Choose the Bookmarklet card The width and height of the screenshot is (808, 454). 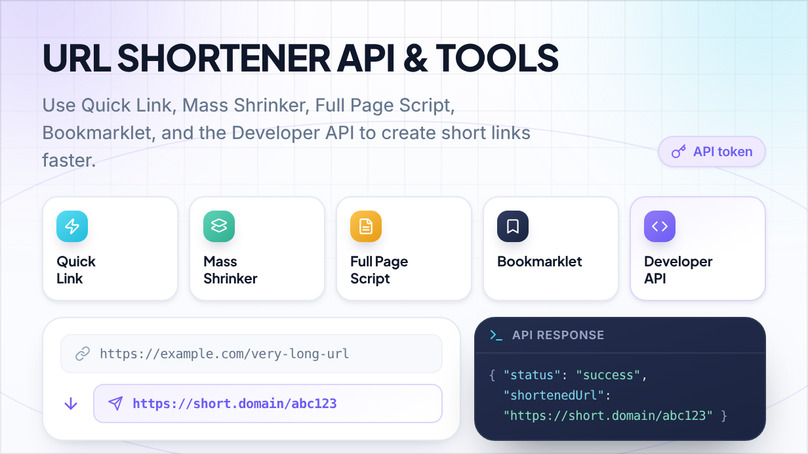click(x=551, y=248)
